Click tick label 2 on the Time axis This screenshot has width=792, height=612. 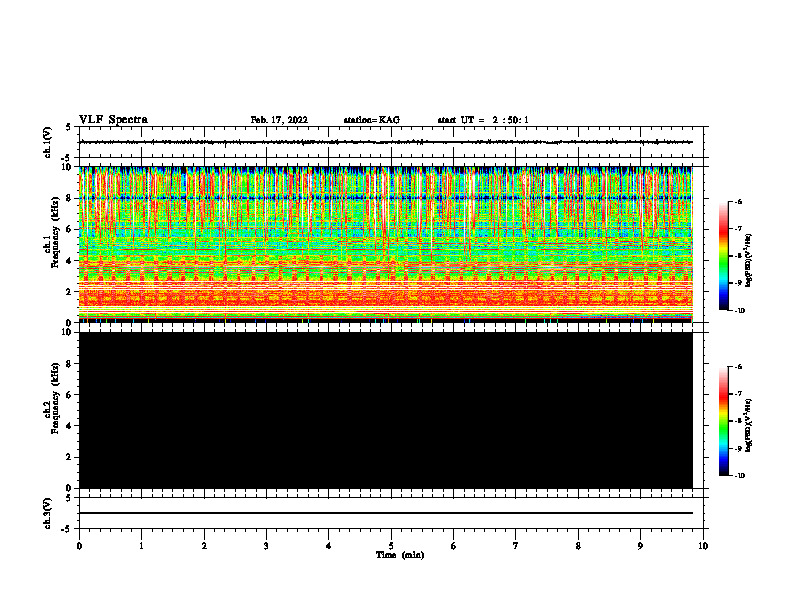(x=204, y=546)
